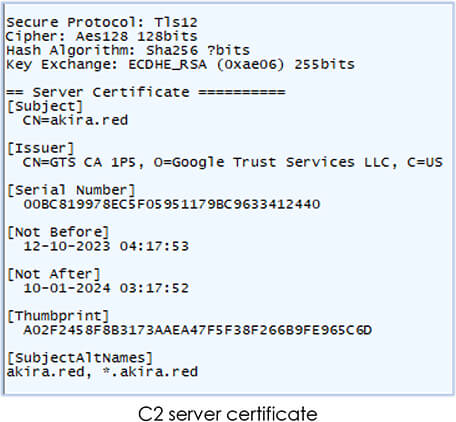
Task: Click the [Subject] label
Action: pos(45,107)
